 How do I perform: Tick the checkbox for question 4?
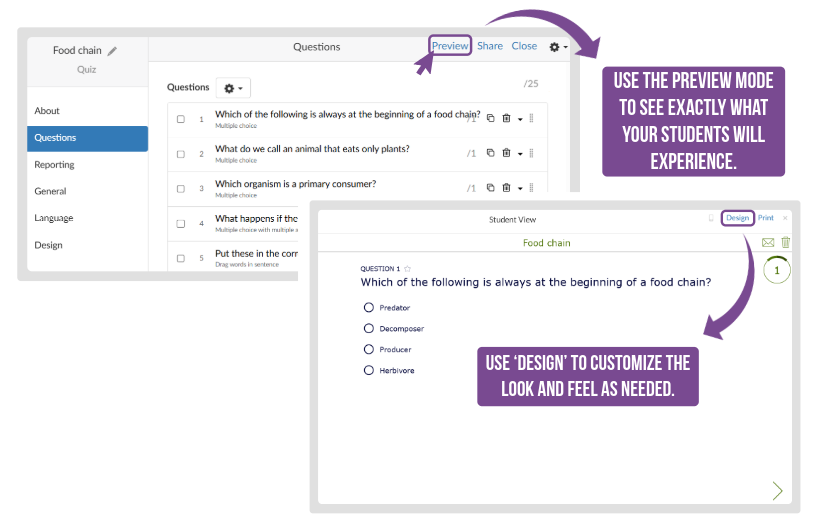(x=181, y=223)
